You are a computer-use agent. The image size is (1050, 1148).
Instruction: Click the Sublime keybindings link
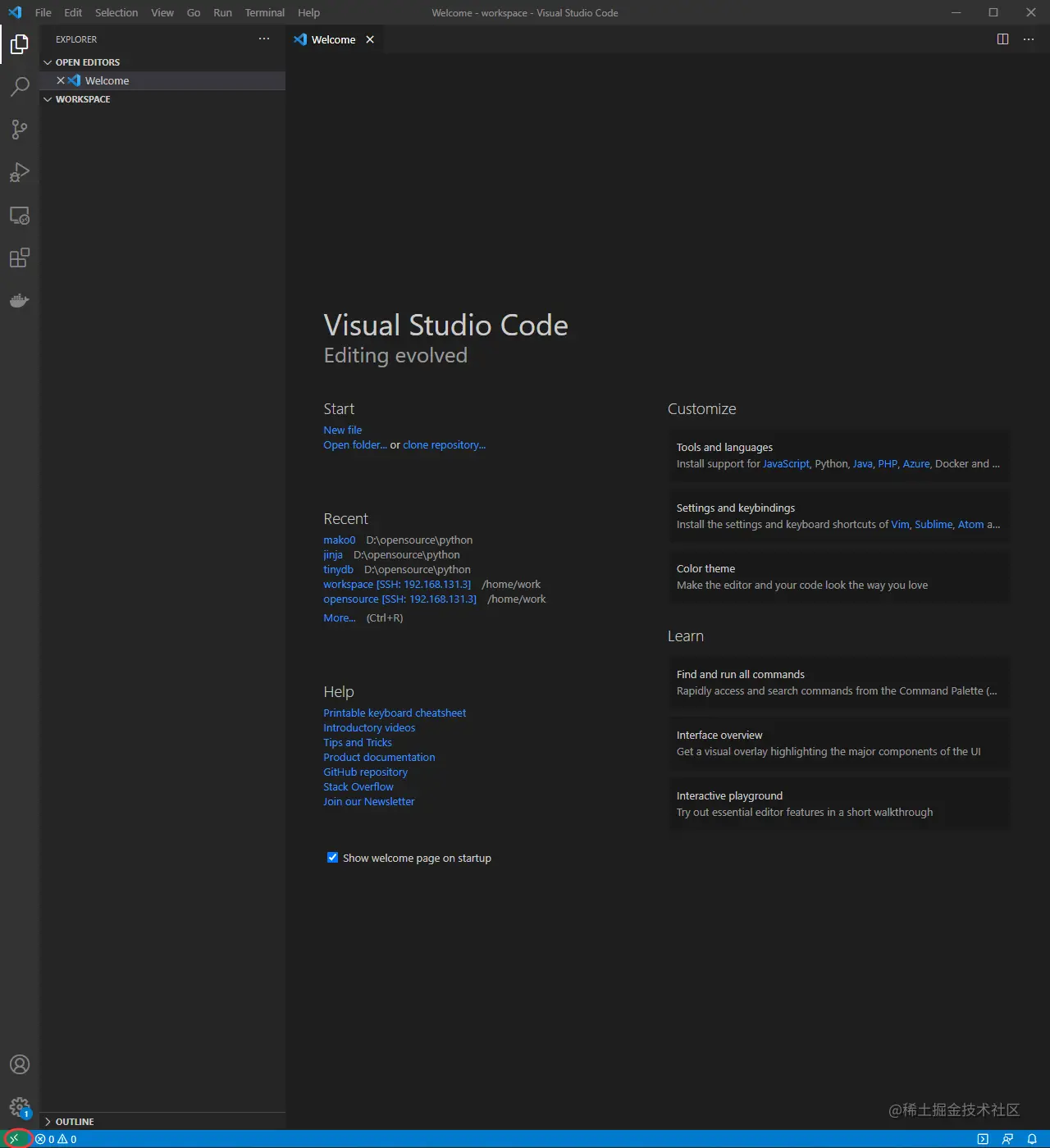[x=934, y=524]
